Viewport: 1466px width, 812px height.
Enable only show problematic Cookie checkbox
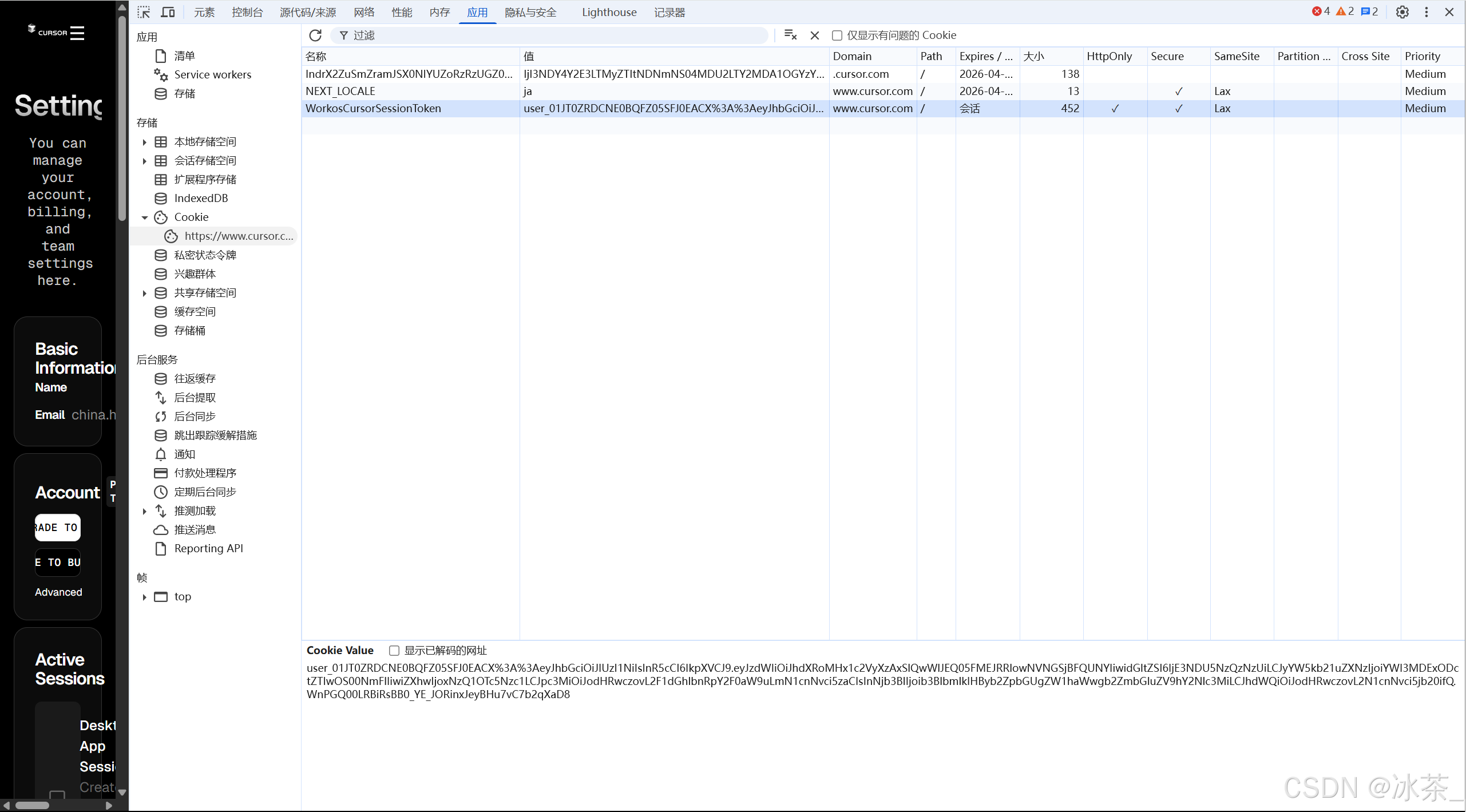pyautogui.click(x=837, y=35)
